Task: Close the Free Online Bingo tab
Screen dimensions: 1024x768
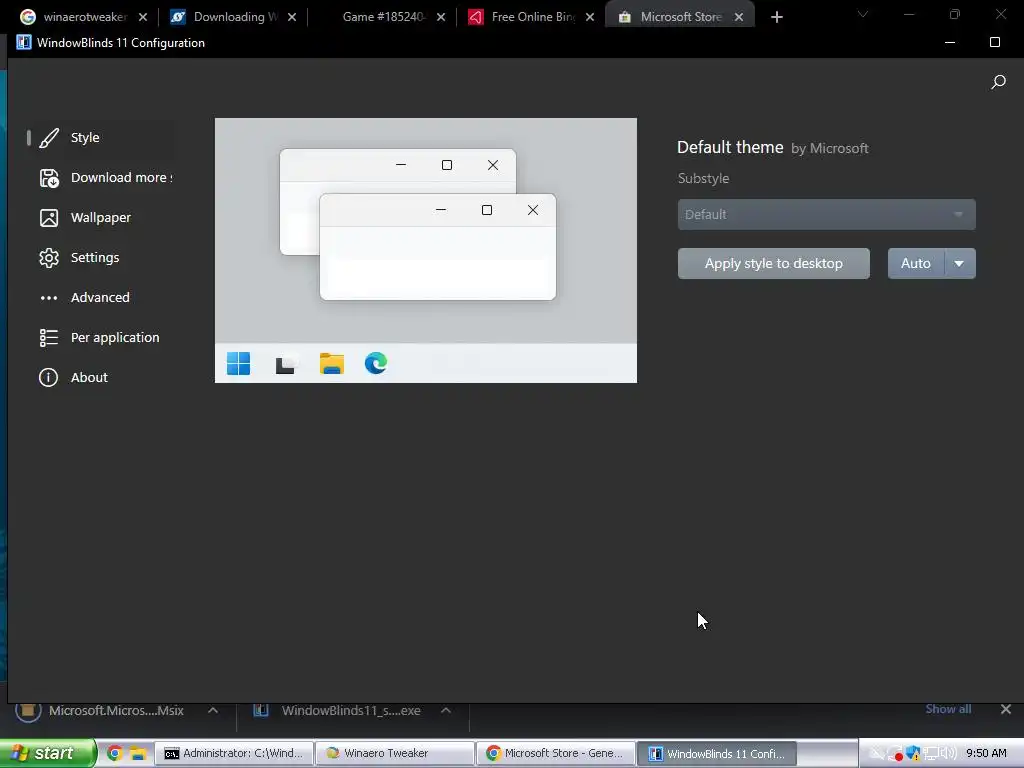Action: [x=590, y=17]
